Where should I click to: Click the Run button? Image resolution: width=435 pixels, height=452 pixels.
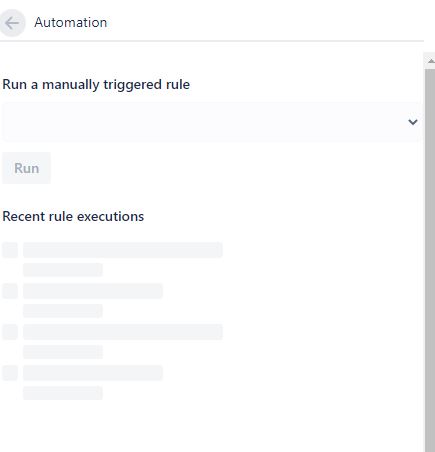click(26, 168)
